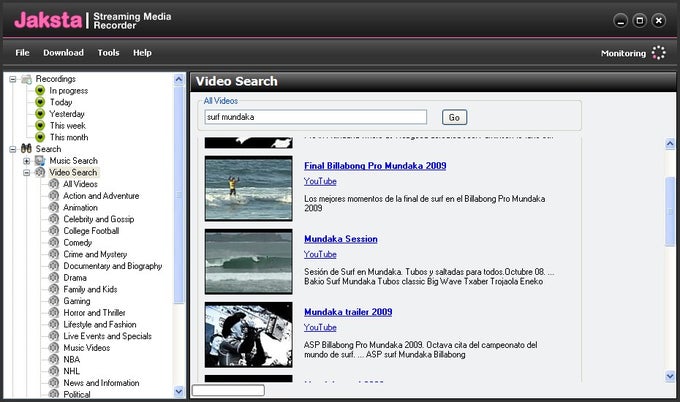Viewport: 680px width, 402px height.
Task: Click the Comedy reel icon
Action: pos(54,243)
